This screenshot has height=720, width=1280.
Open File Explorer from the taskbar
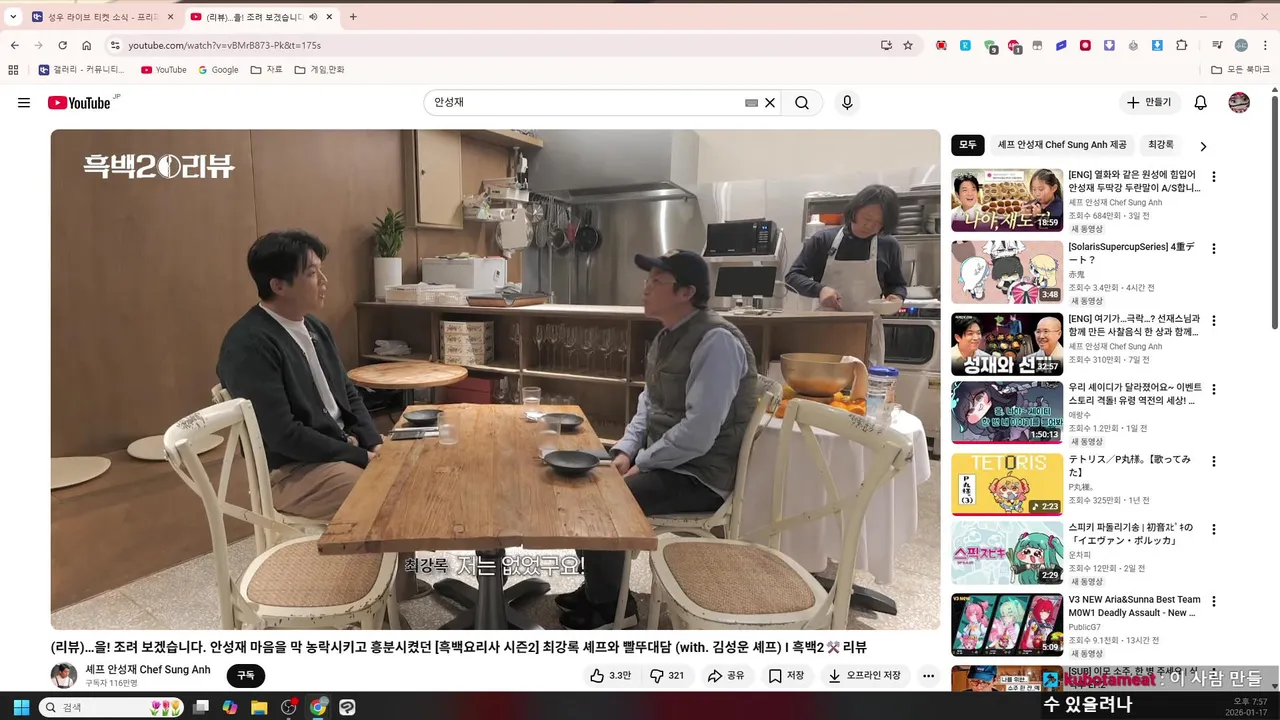tap(259, 707)
